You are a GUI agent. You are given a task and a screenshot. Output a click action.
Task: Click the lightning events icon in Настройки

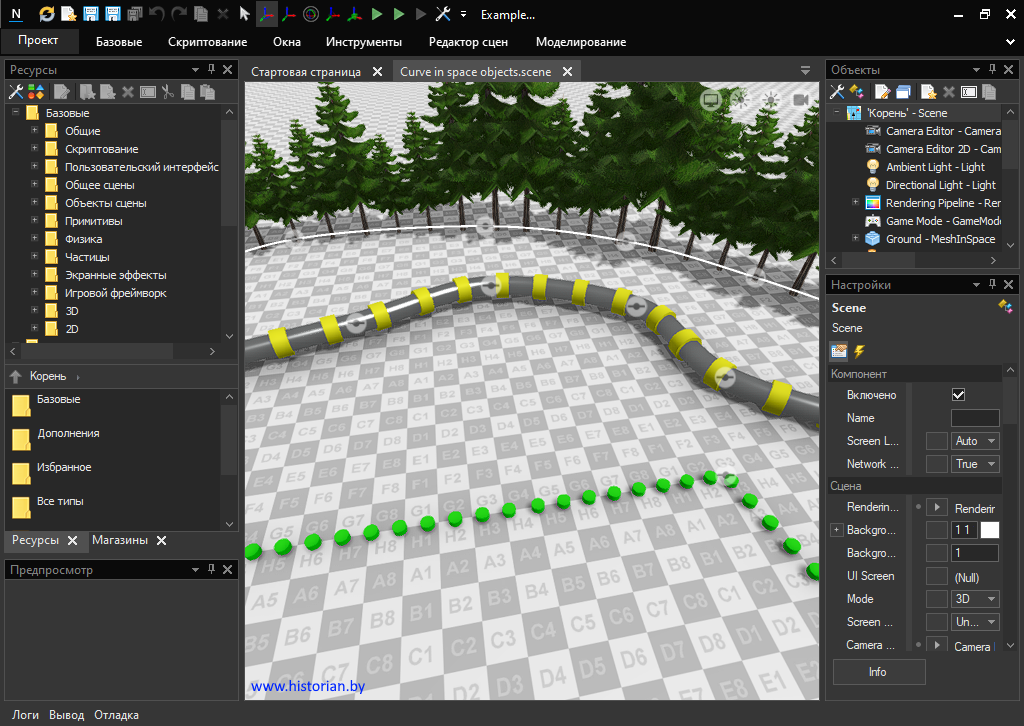(858, 351)
